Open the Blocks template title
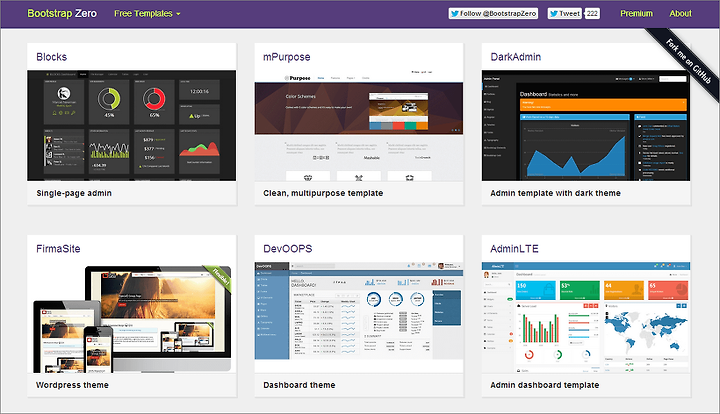720x414 pixels. coord(51,57)
